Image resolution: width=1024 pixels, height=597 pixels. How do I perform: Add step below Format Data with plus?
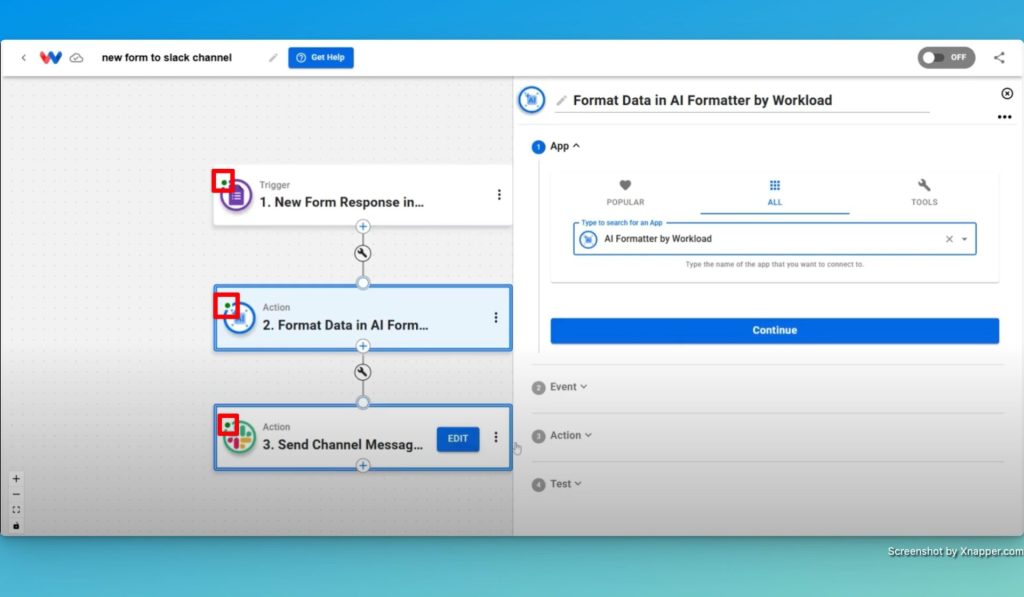click(363, 346)
